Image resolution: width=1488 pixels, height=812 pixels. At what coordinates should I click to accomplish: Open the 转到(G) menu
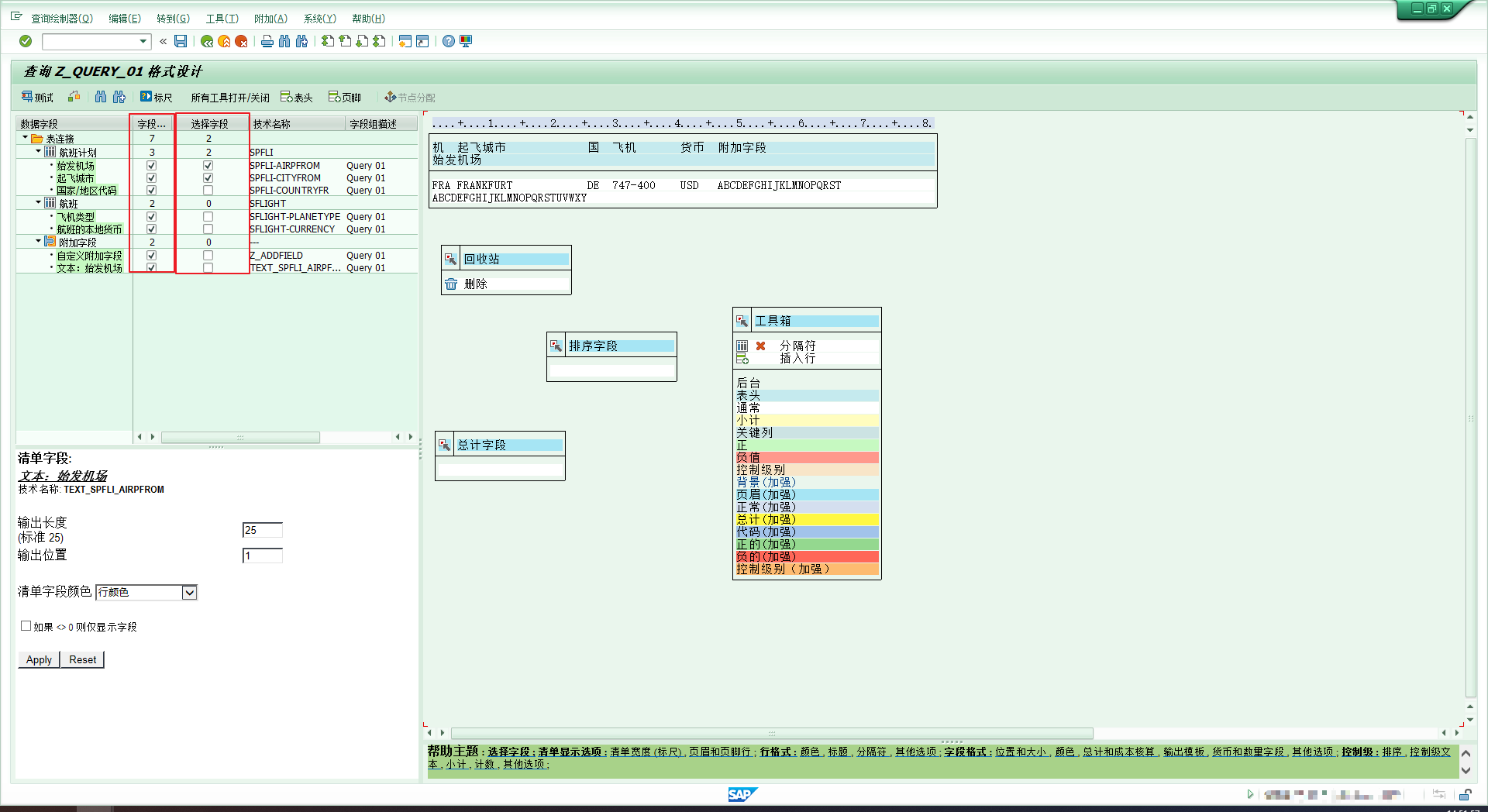tap(173, 19)
